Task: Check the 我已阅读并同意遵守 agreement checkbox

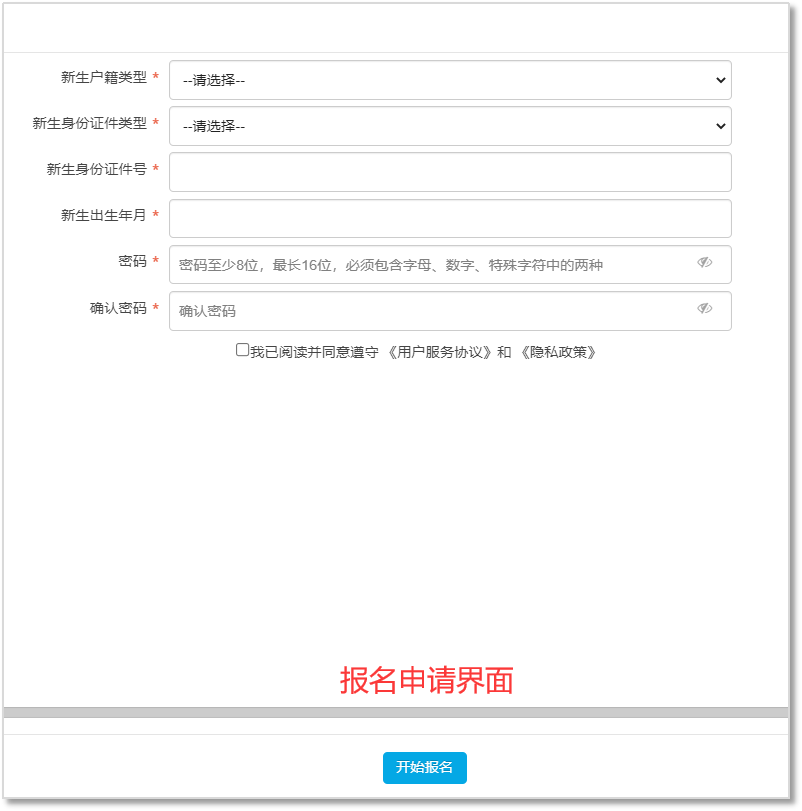Action: tap(241, 348)
